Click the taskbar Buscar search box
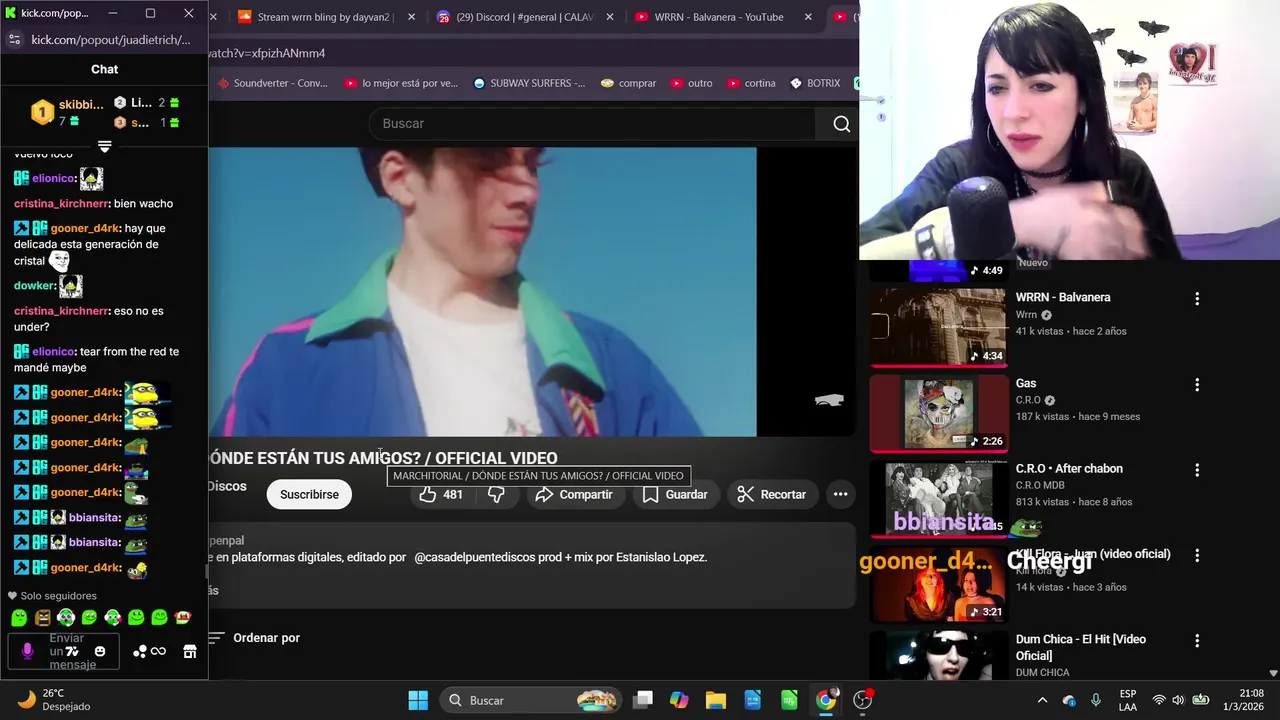 pyautogui.click(x=530, y=700)
